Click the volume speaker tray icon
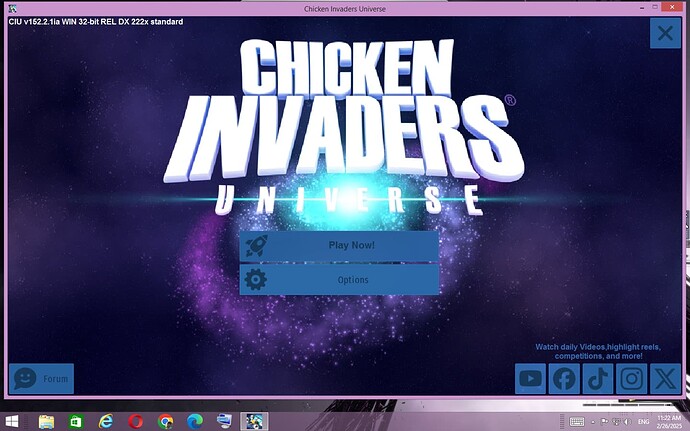 coord(627,421)
